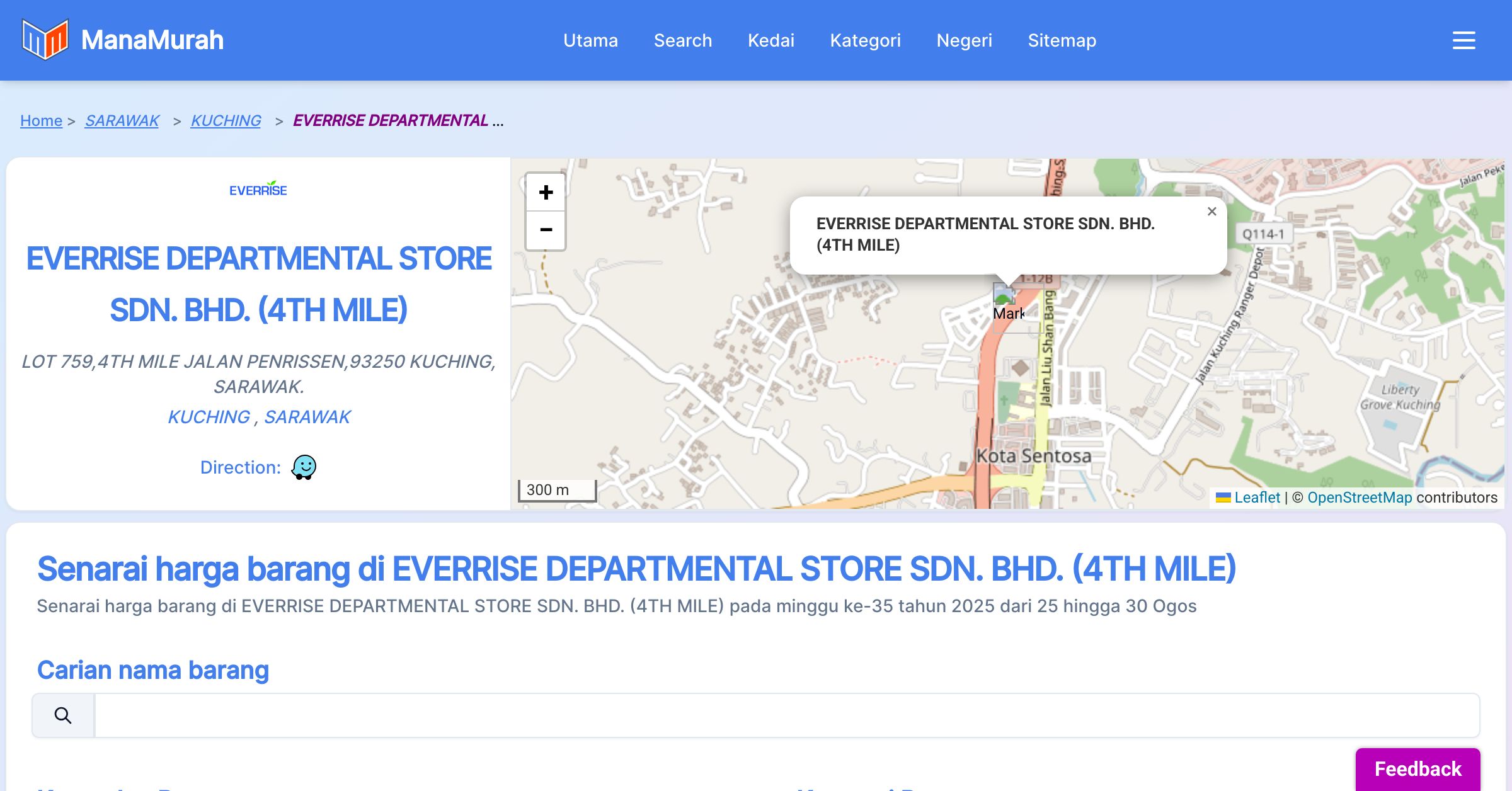Go to Utama menu item

590,40
